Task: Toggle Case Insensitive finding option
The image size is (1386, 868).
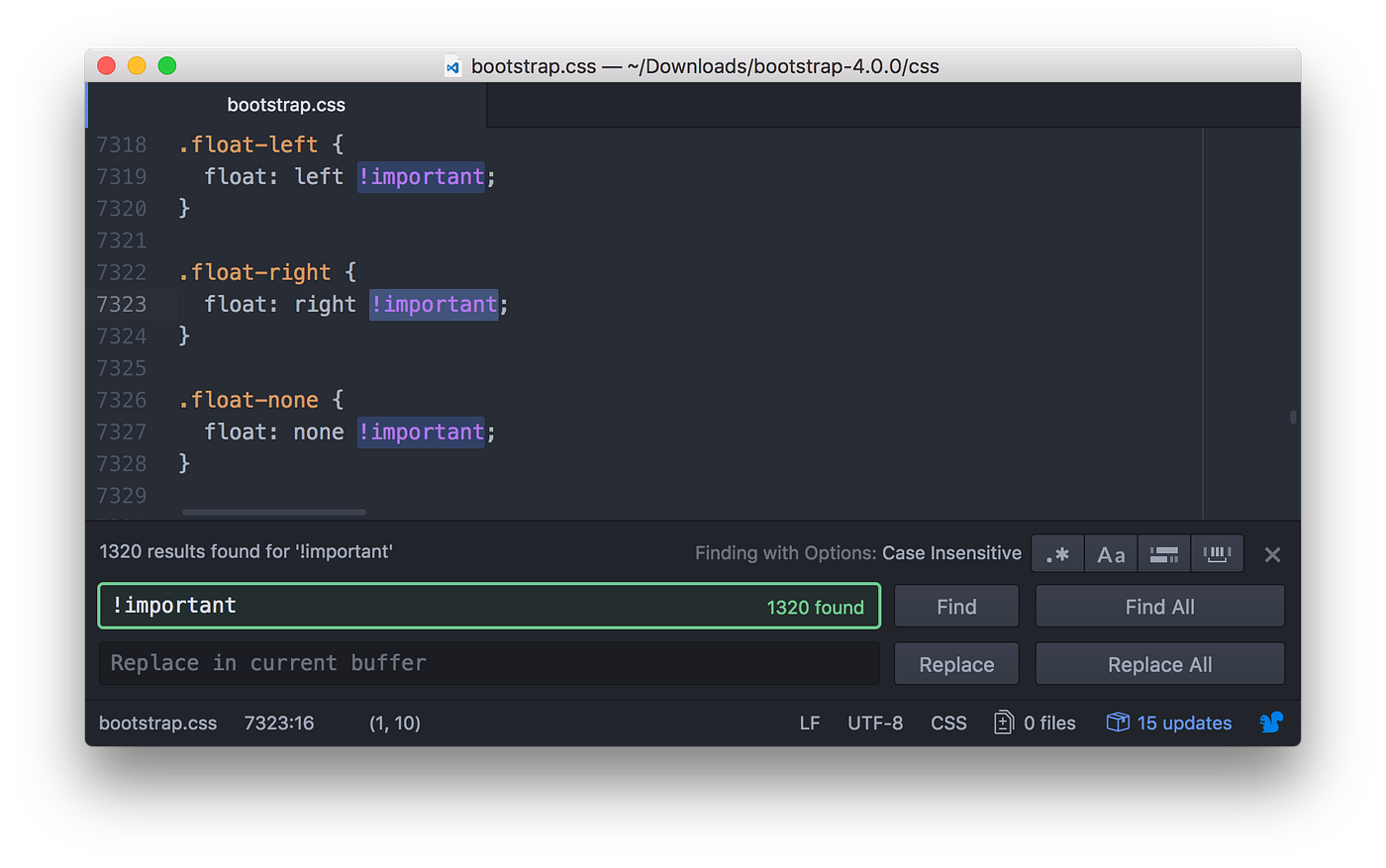Action: click(952, 552)
